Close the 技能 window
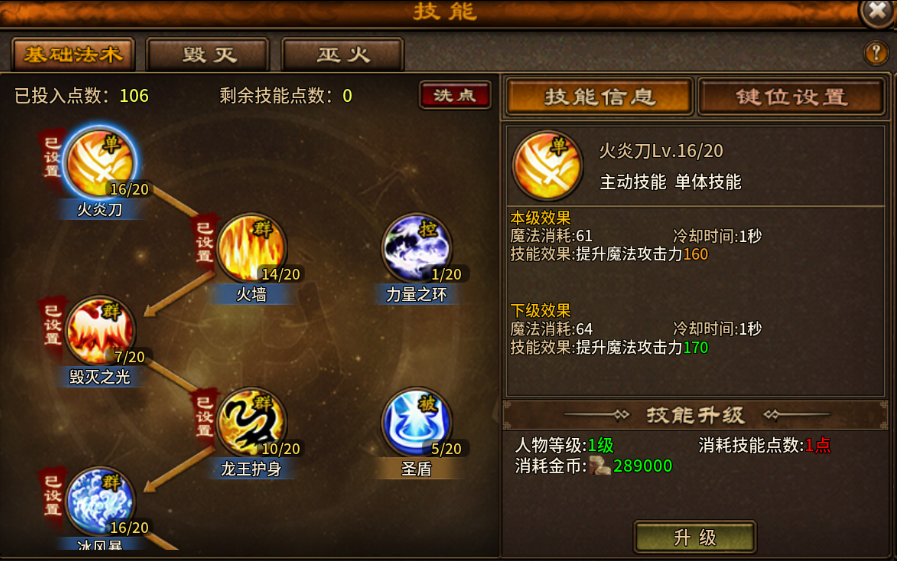The image size is (897, 561). tap(878, 11)
